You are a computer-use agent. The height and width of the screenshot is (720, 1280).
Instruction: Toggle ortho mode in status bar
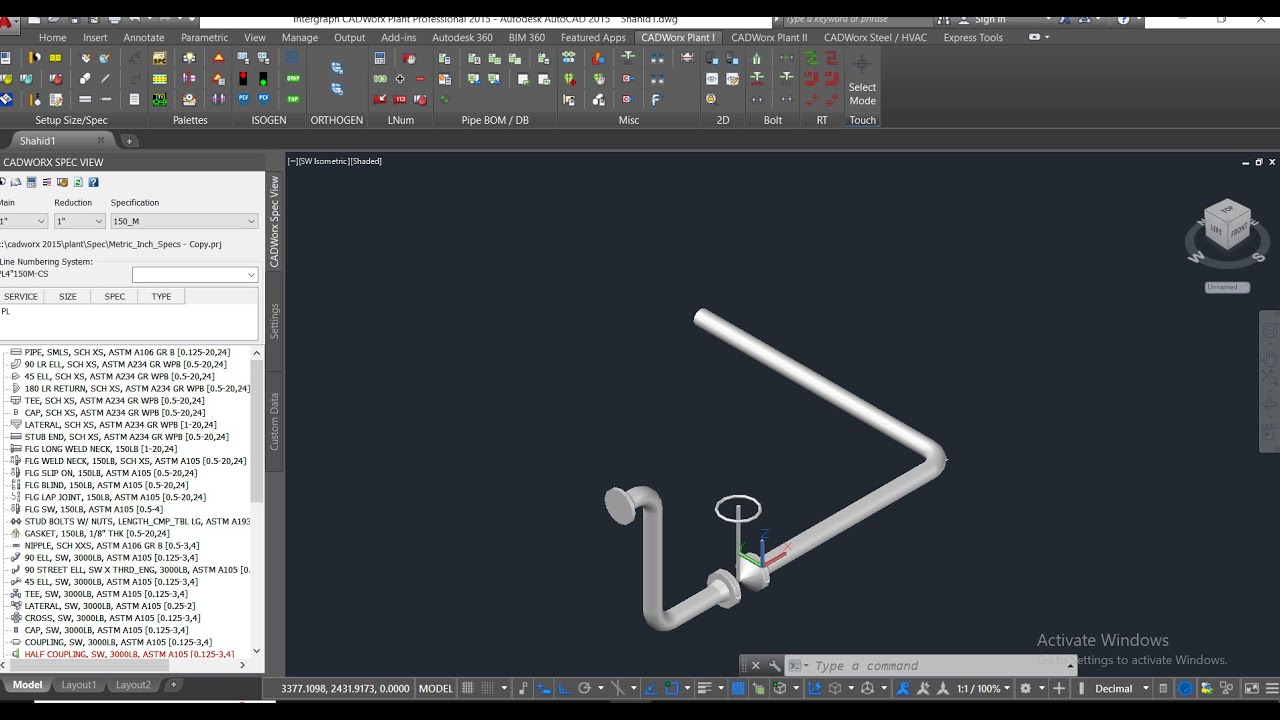(x=565, y=688)
